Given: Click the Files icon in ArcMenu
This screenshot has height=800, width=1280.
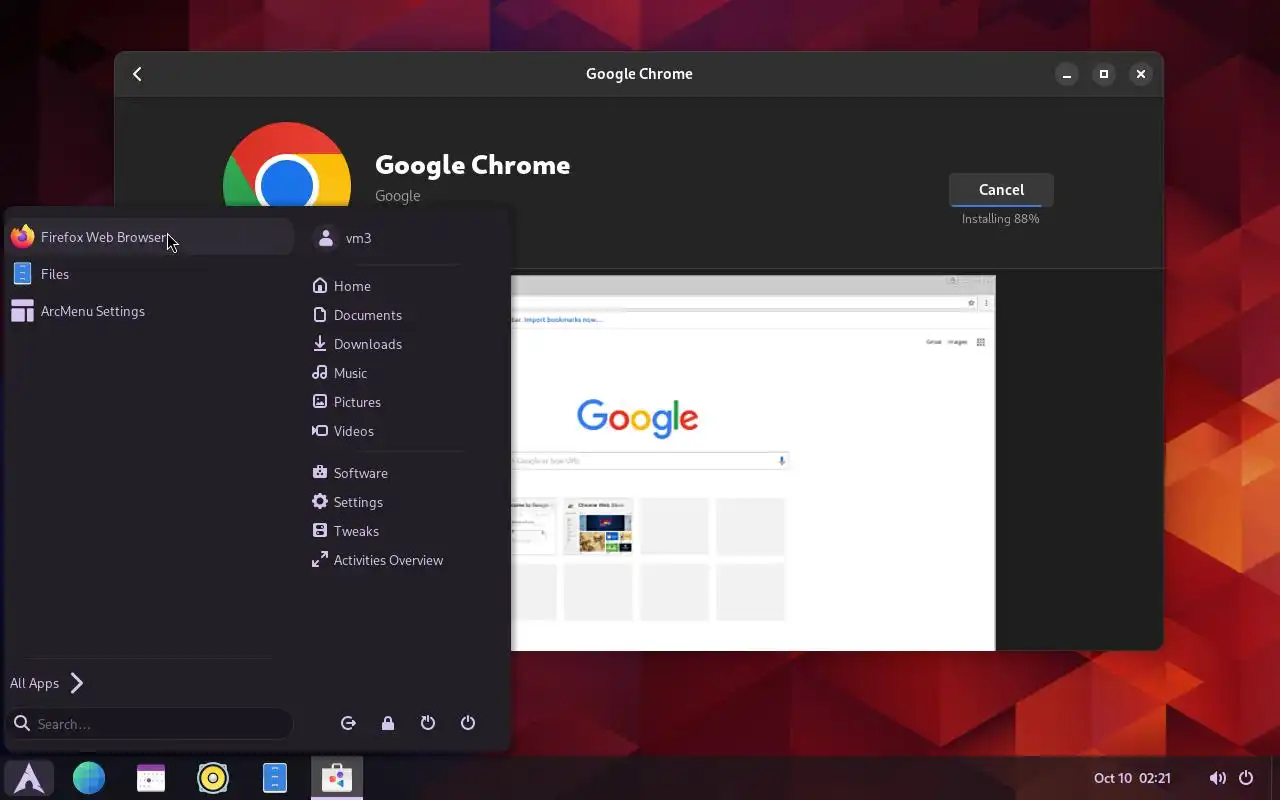Looking at the screenshot, I should tap(22, 274).
